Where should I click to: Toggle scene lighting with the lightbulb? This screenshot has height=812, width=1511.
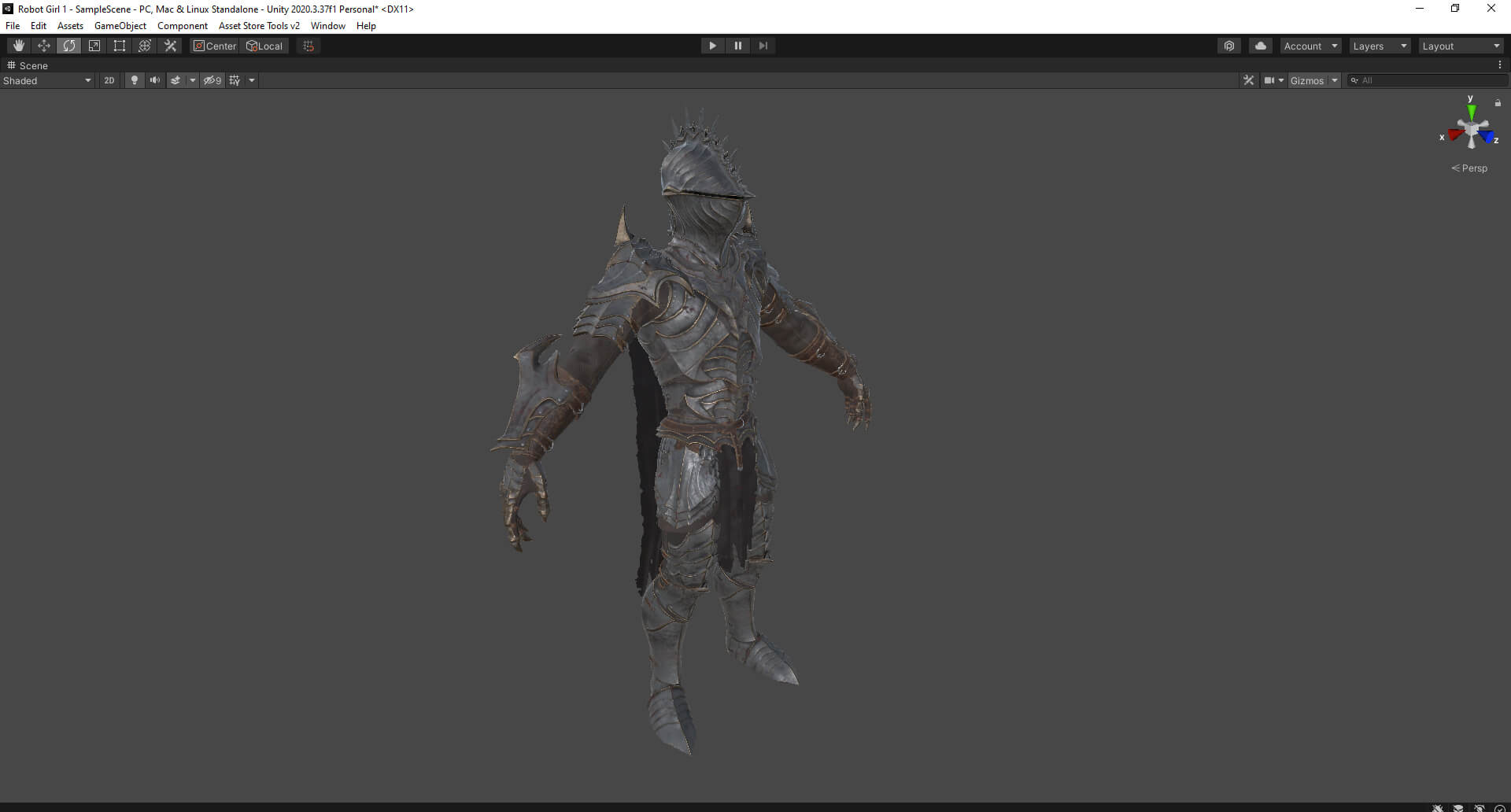135,80
